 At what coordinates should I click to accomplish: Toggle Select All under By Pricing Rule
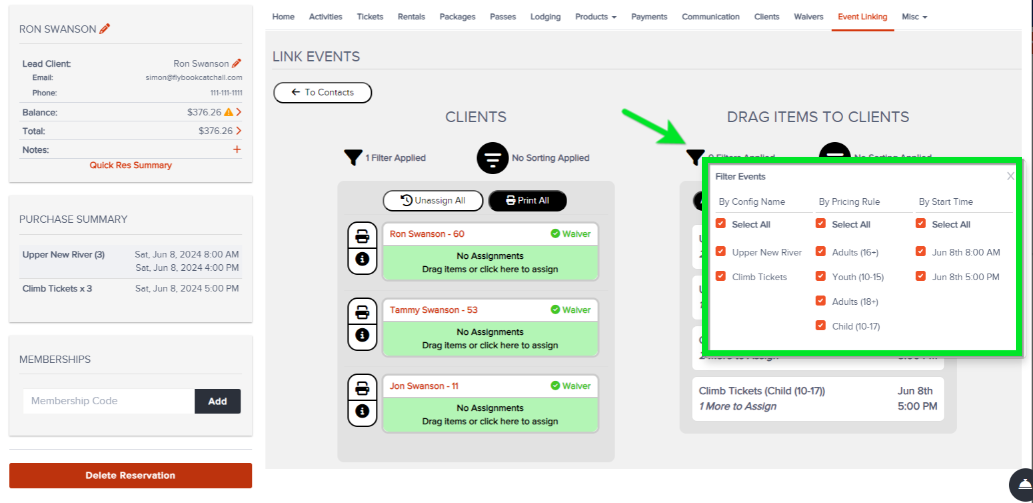(821, 224)
